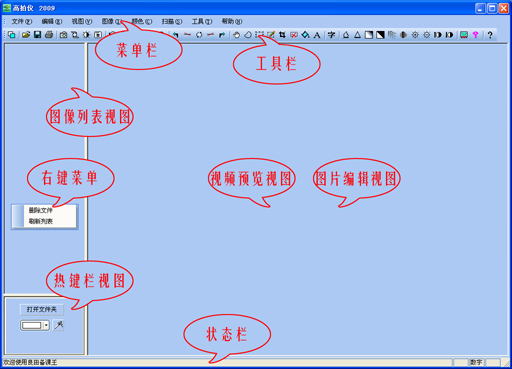This screenshot has width=512, height=369.
Task: Click the status text 欢迎使用良田备课王
Action: coord(30,362)
